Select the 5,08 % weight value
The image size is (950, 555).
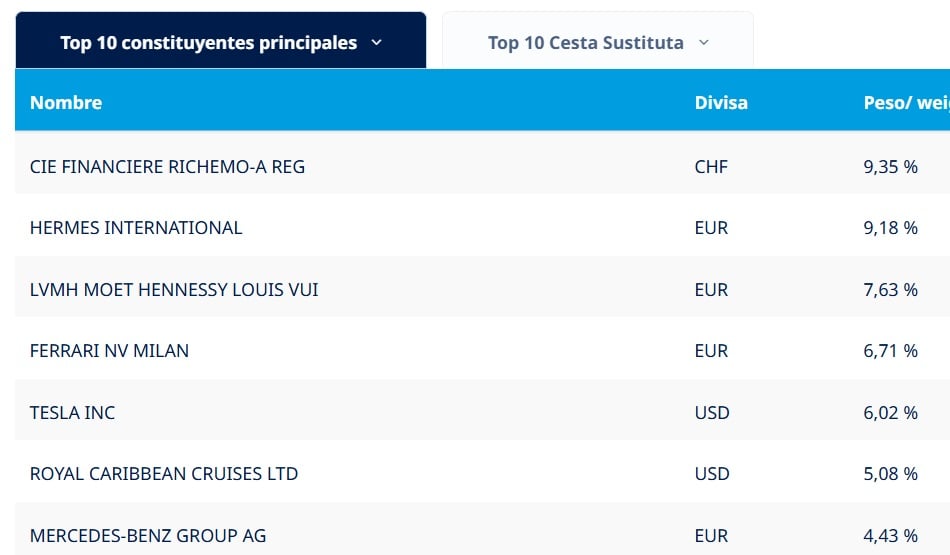[890, 473]
